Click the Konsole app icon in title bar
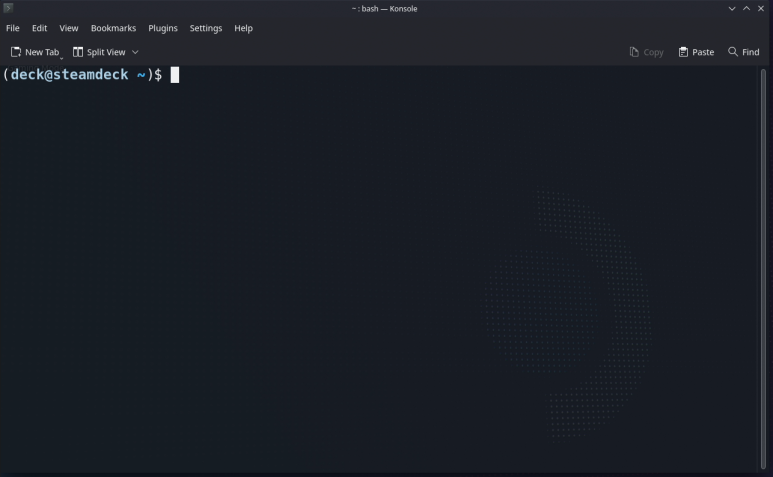Screen dimensions: 773x477 pyautogui.click(x=8, y=8)
